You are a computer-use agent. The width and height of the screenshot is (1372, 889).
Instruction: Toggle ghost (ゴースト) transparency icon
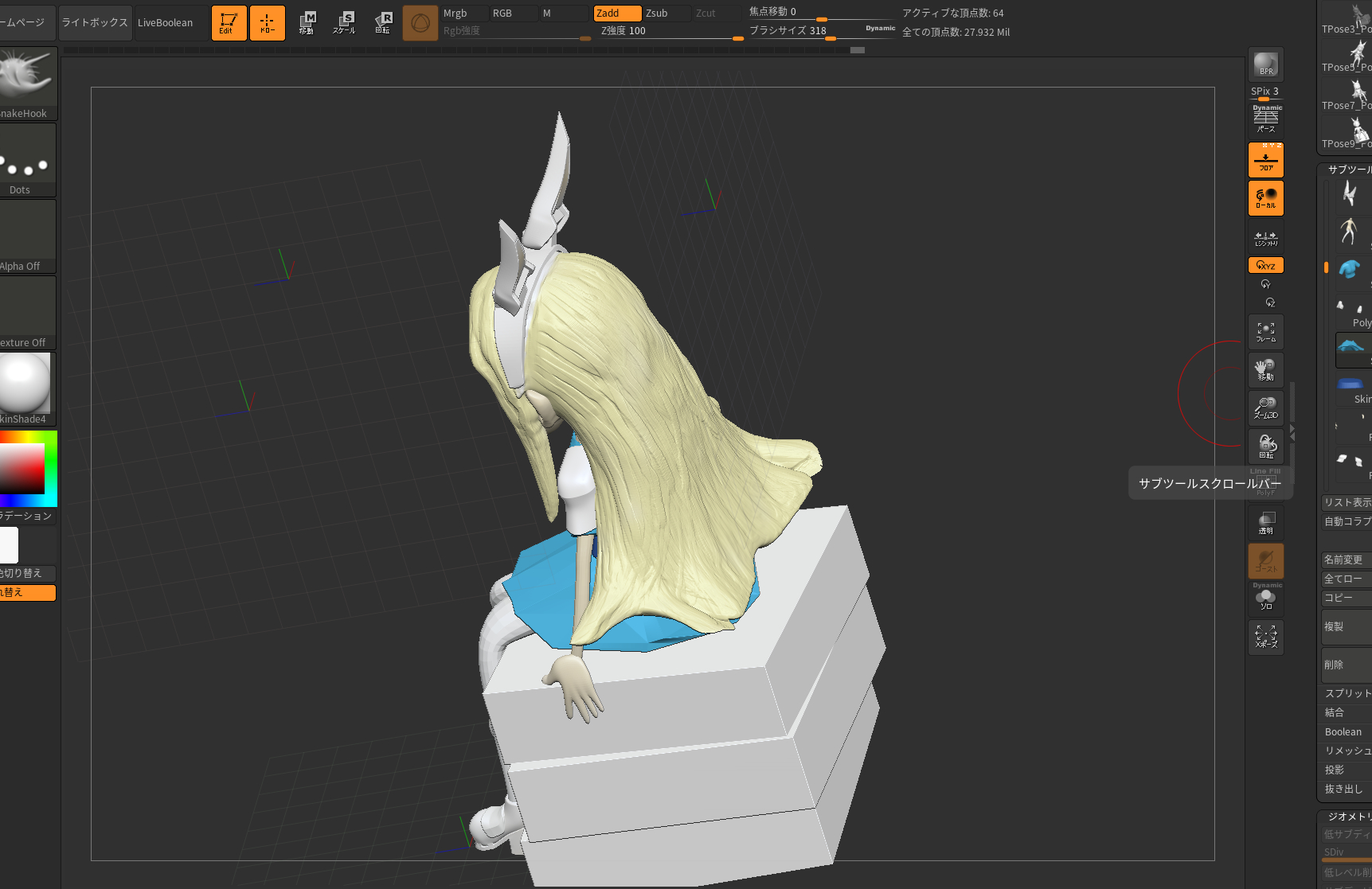click(x=1265, y=560)
